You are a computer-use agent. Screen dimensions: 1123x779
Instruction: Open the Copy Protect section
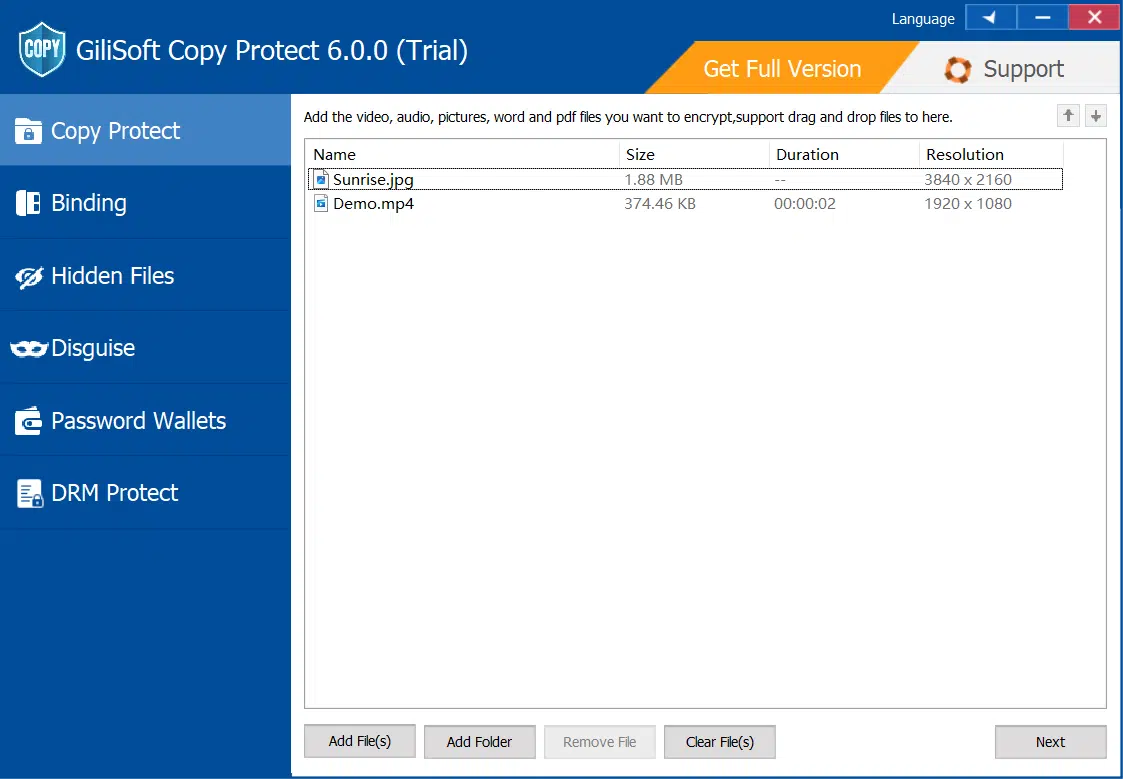point(145,130)
